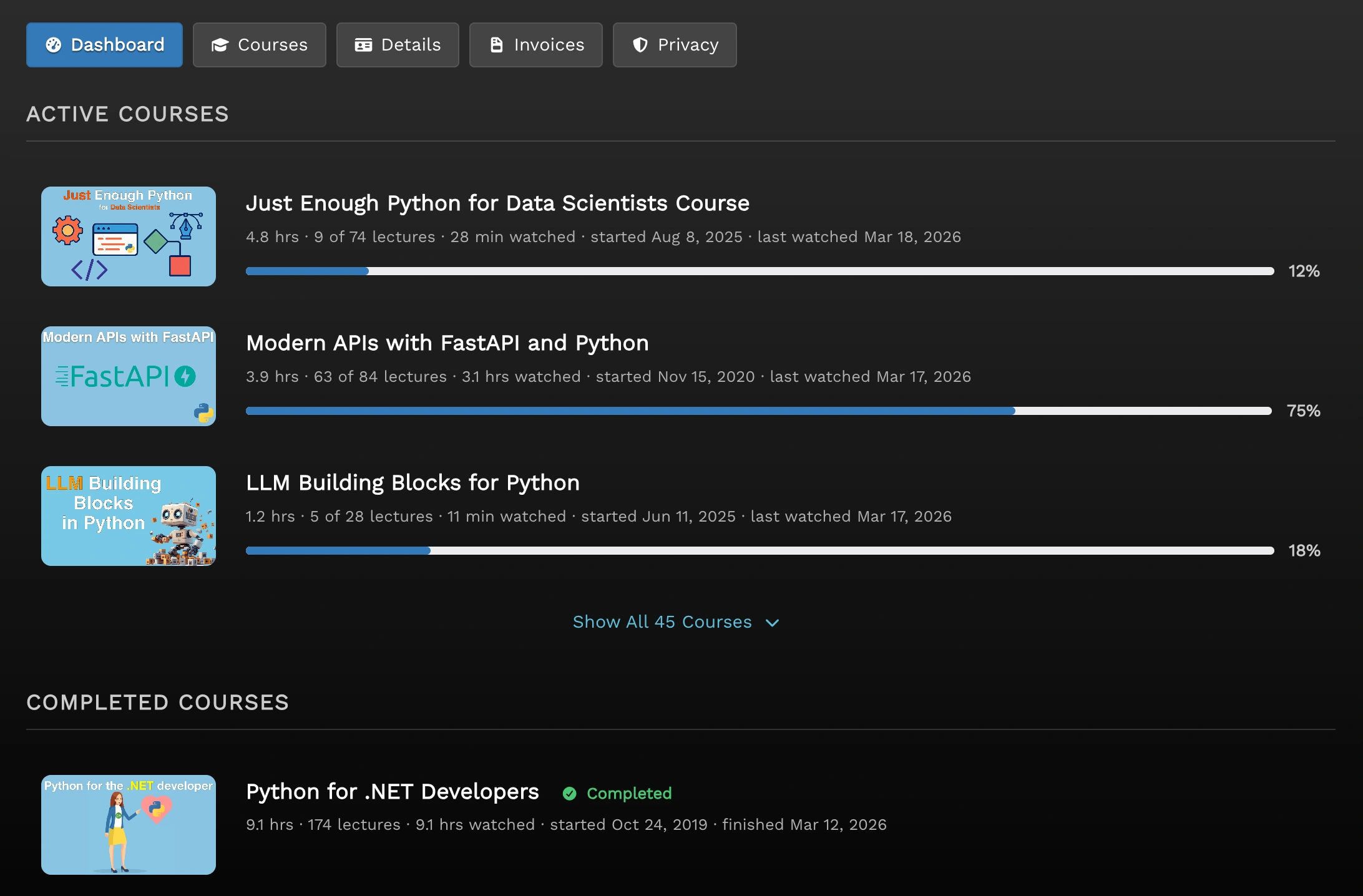Viewport: 1363px width, 896px height.
Task: Click the Python logo on the FastAPI thumbnail
Action: (204, 412)
